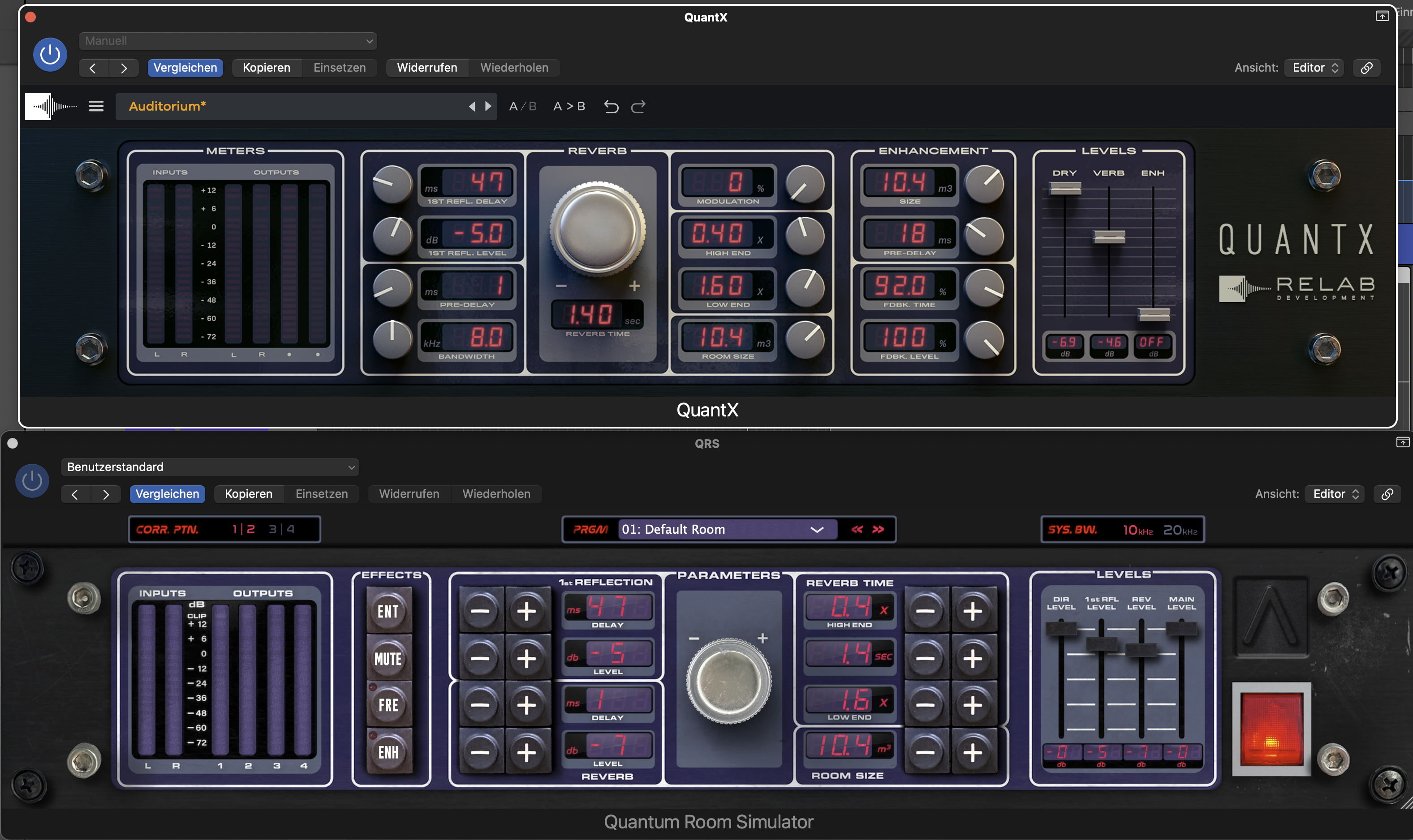Viewport: 1413px width, 840px height.
Task: Click QRS previous program double-arrow
Action: click(857, 529)
